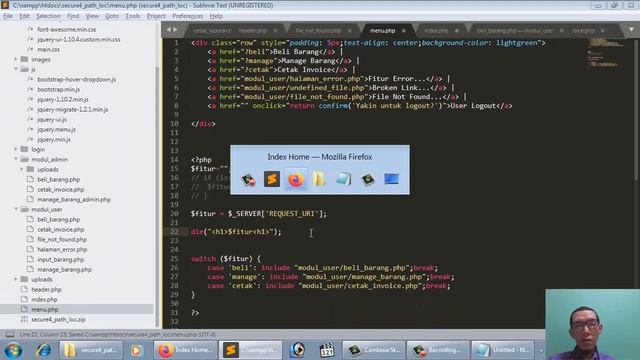Expand the login folder arrow

[16, 149]
